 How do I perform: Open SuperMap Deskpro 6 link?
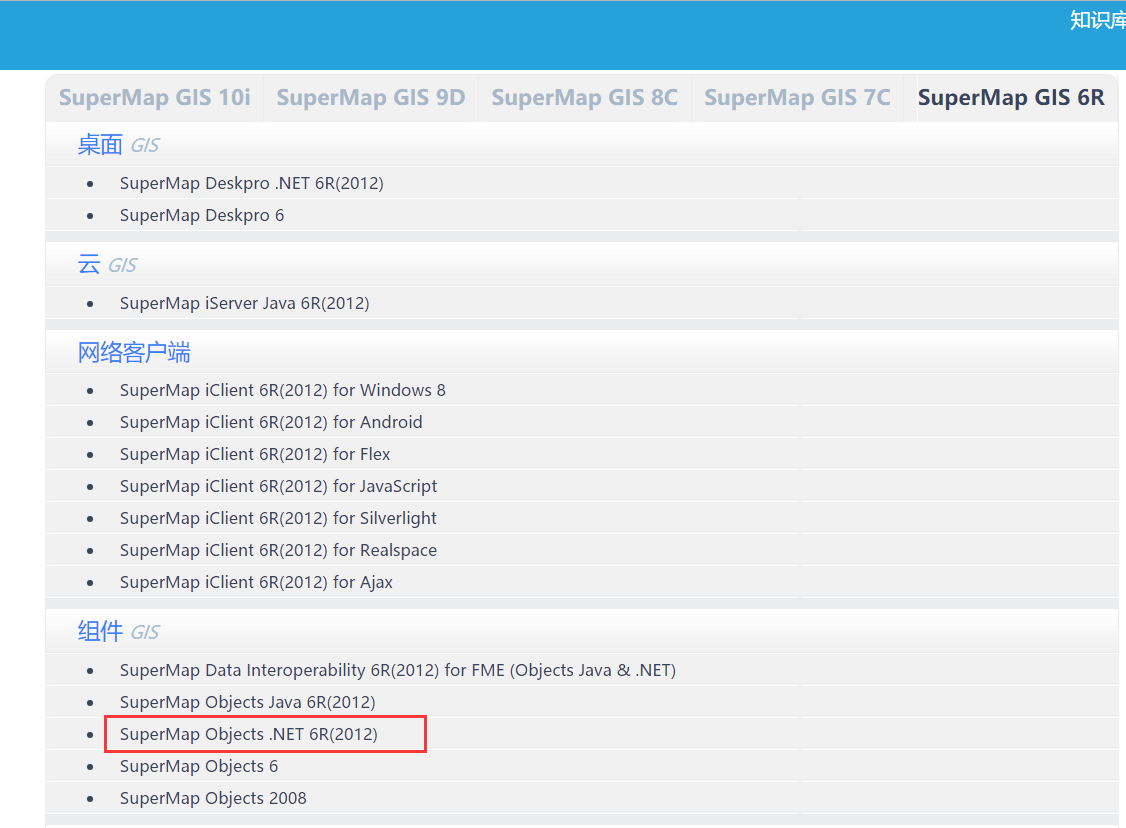pos(202,215)
